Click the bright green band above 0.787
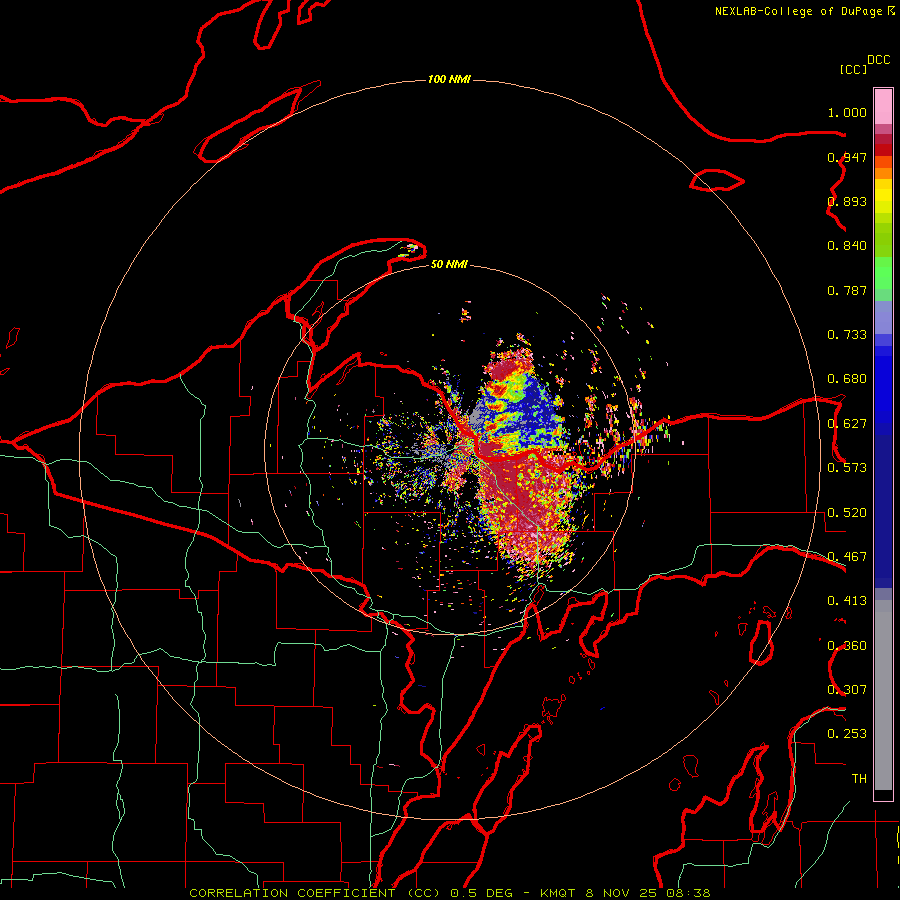Screen dimensions: 900x900 (x=883, y=273)
